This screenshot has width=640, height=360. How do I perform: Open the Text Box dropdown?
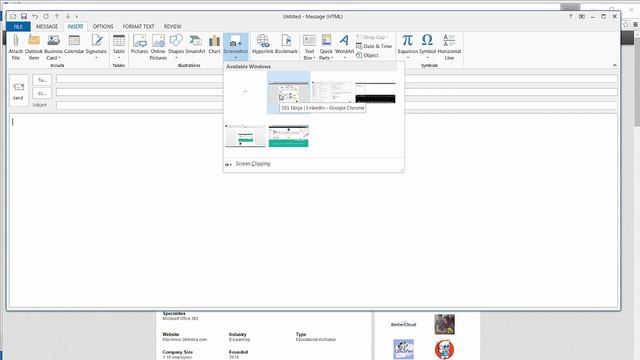pos(309,47)
